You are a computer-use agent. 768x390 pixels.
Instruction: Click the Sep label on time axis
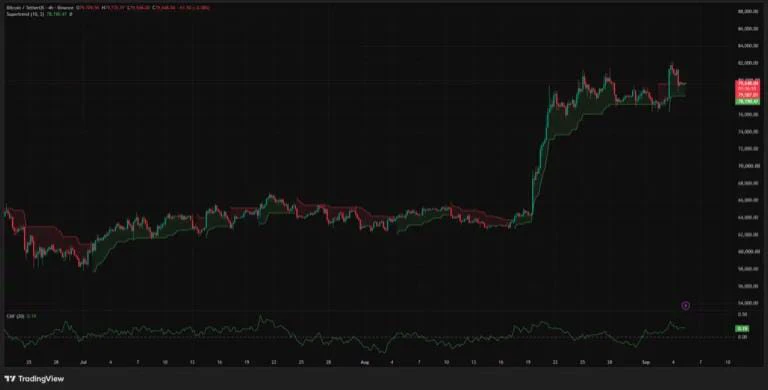(x=645, y=362)
